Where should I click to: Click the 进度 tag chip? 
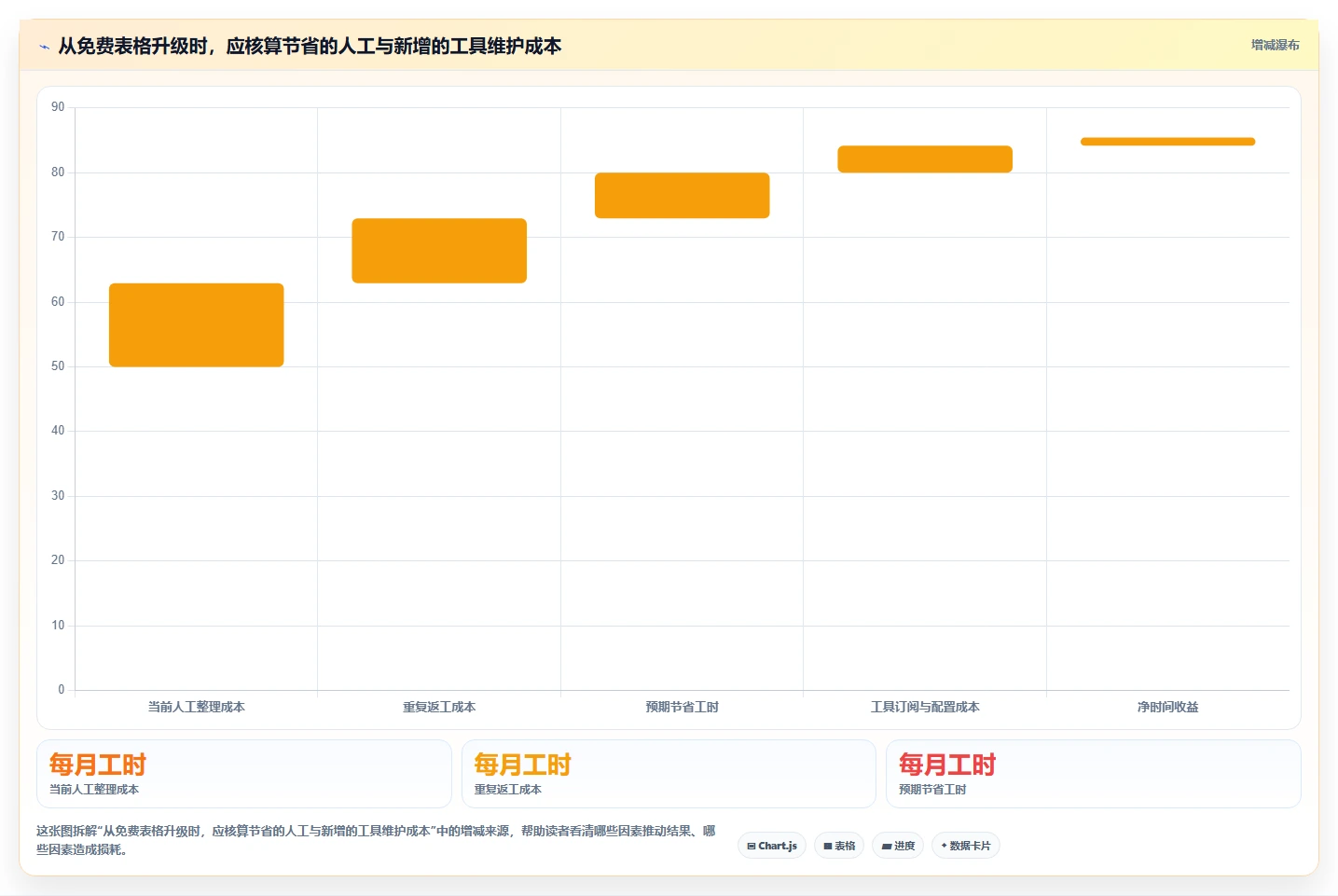point(898,846)
